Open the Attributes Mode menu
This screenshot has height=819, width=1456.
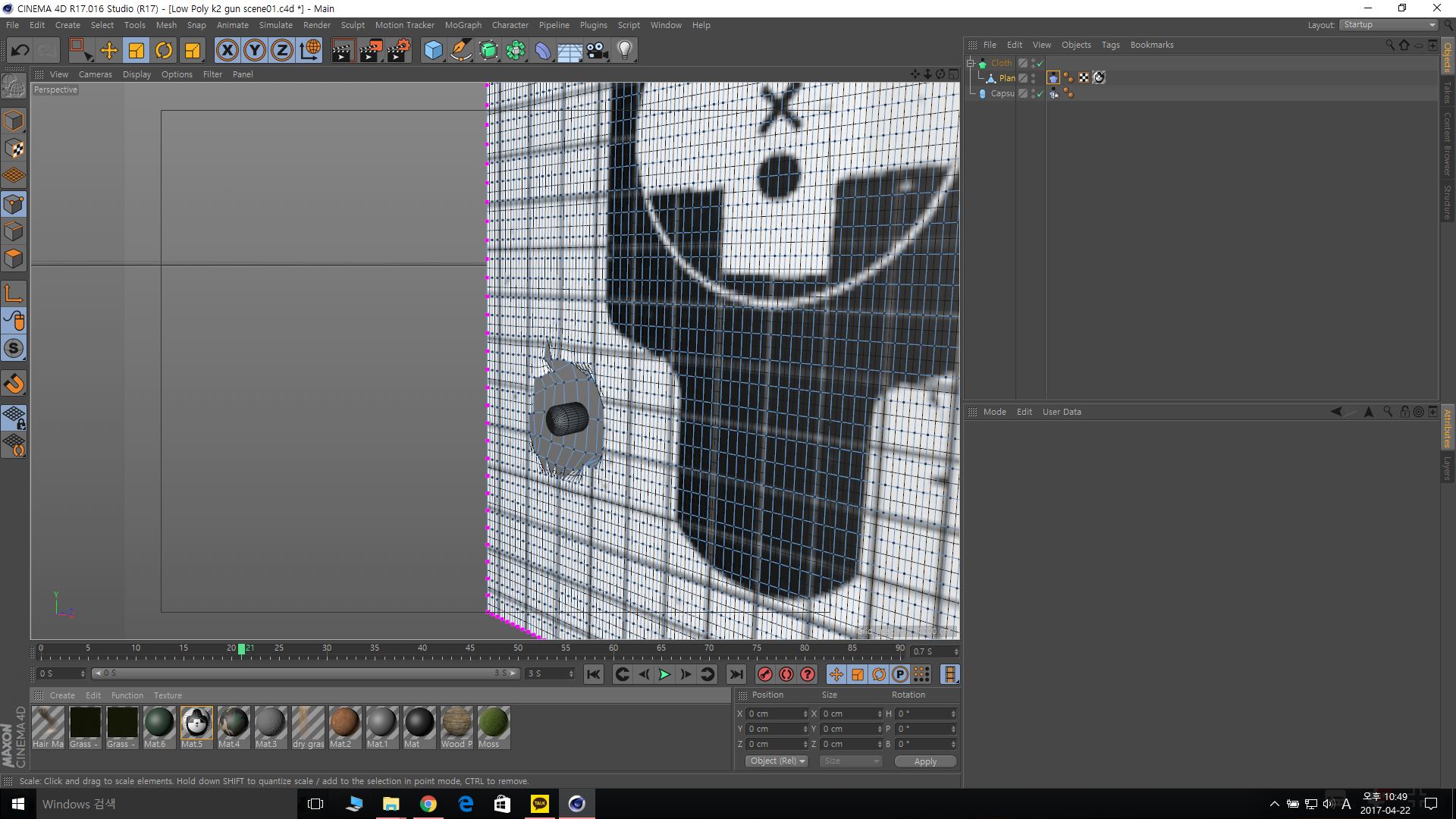[994, 412]
